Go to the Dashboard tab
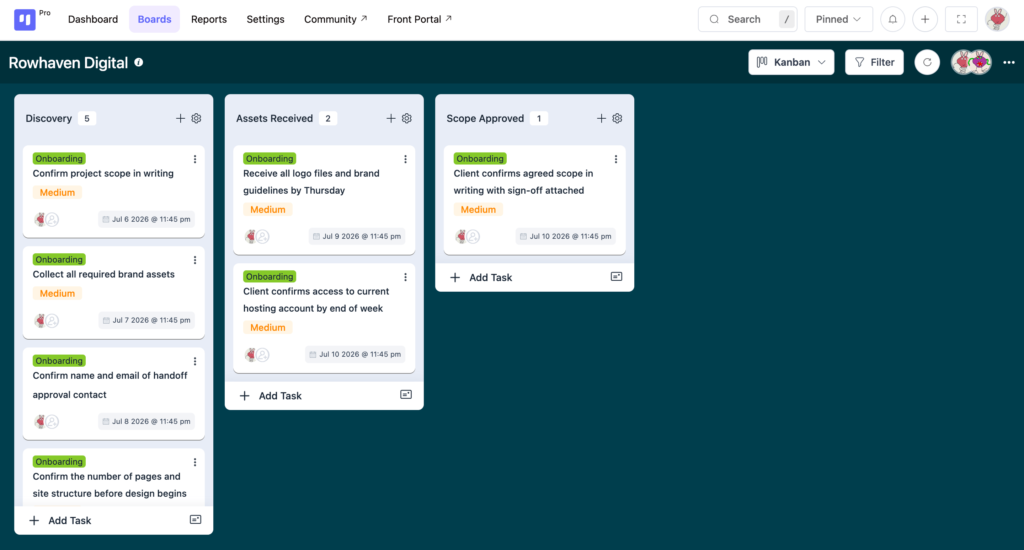The height and width of the screenshot is (550, 1024). tap(93, 20)
